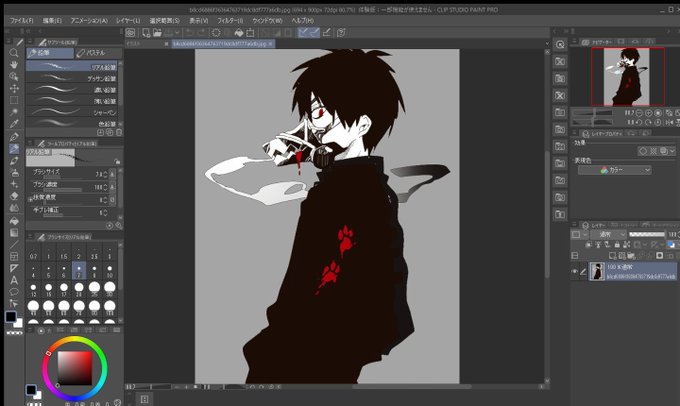This screenshot has width=680, height=406.
Task: Open the Sub Tool palette menu icon
Action: (x=30, y=42)
